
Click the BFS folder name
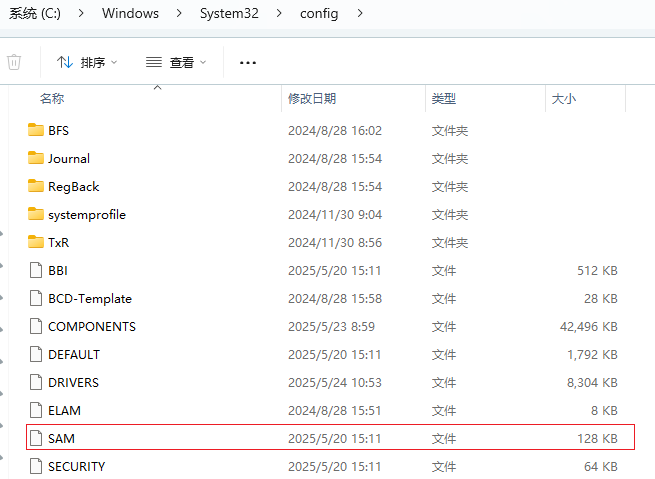[x=58, y=131]
